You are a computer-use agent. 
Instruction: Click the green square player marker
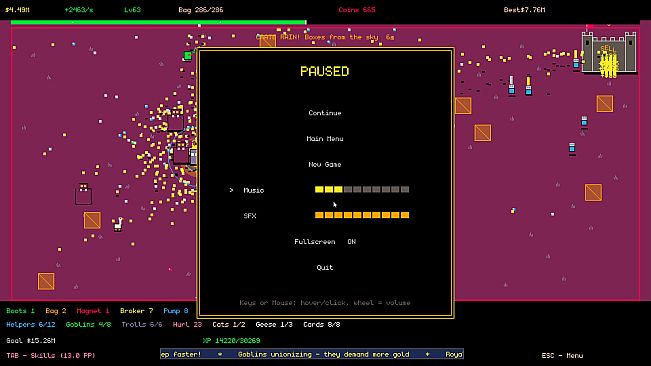click(188, 56)
